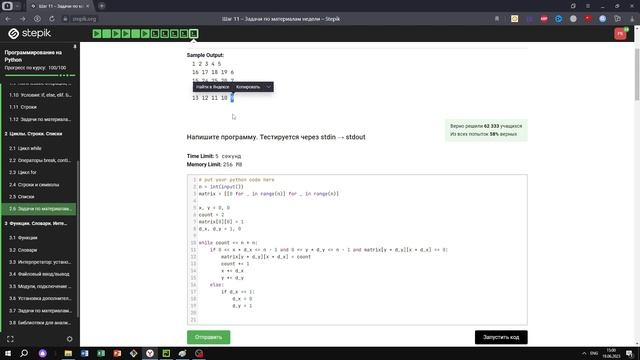Screen dimensions: 640x360
Task: Open the downloads icon in browser toolbar
Action: click(x=632, y=19)
